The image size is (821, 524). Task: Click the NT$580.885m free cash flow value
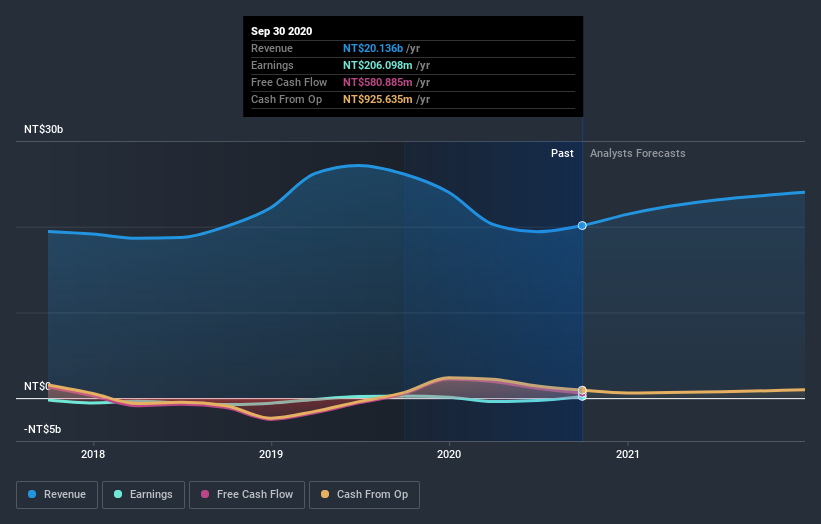[378, 82]
